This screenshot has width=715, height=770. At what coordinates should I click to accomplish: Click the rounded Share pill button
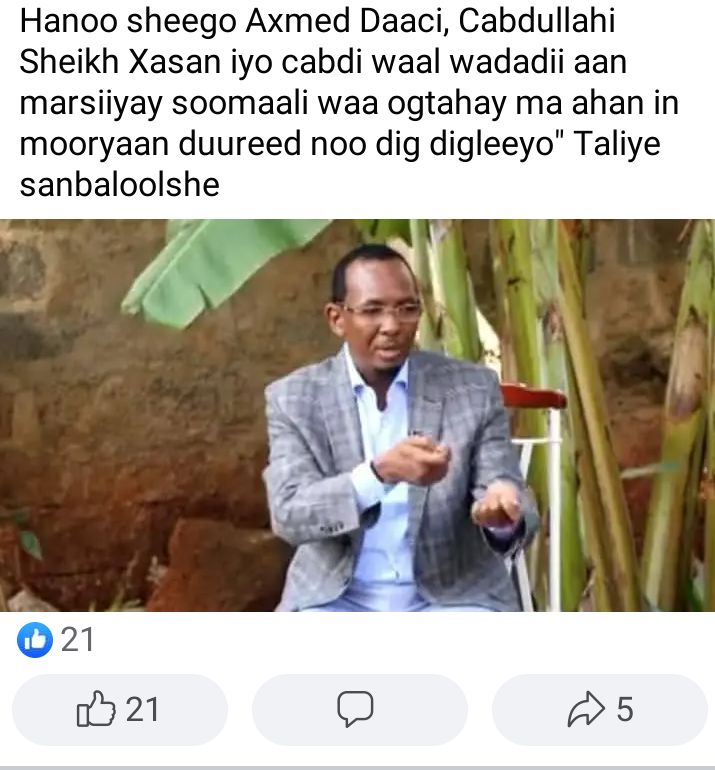(600, 710)
